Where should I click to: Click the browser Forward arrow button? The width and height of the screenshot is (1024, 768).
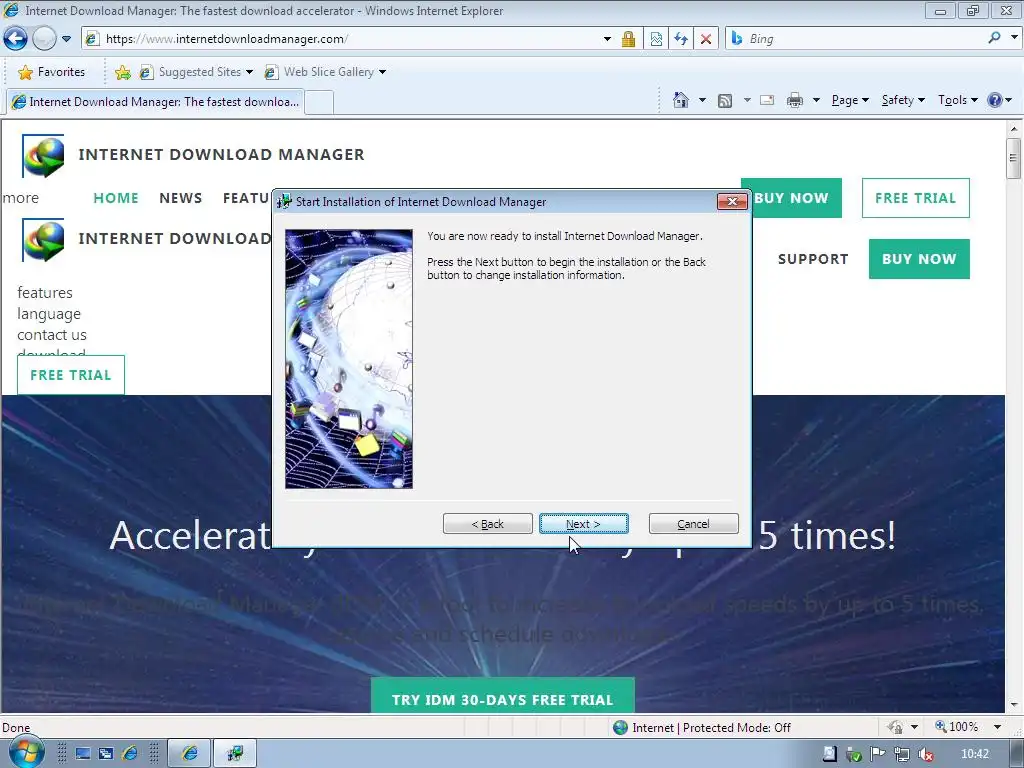pos(44,39)
